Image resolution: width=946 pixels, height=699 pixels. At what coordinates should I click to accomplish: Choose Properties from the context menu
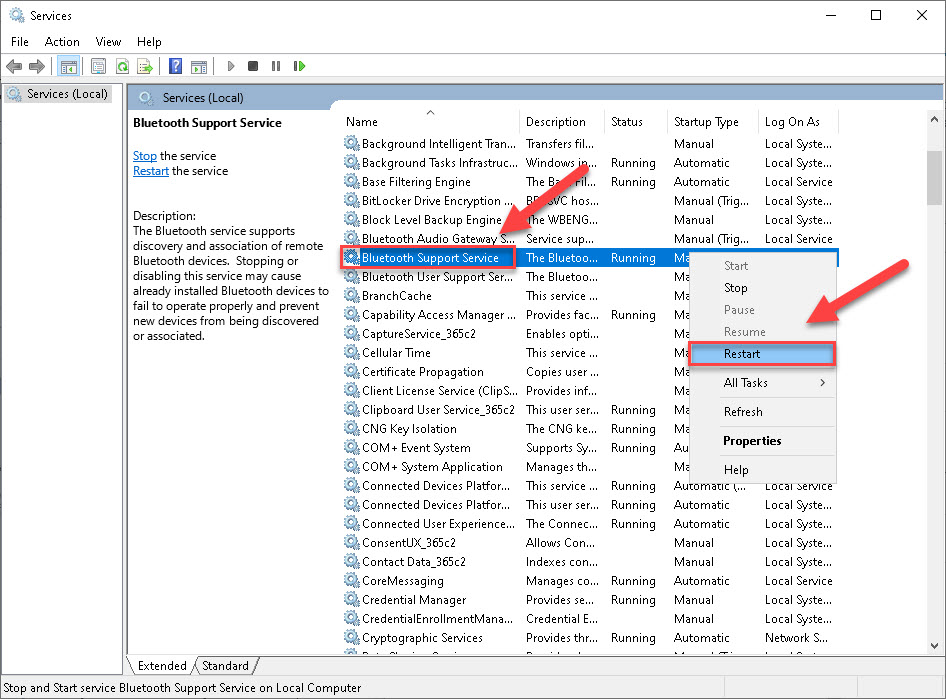[753, 440]
